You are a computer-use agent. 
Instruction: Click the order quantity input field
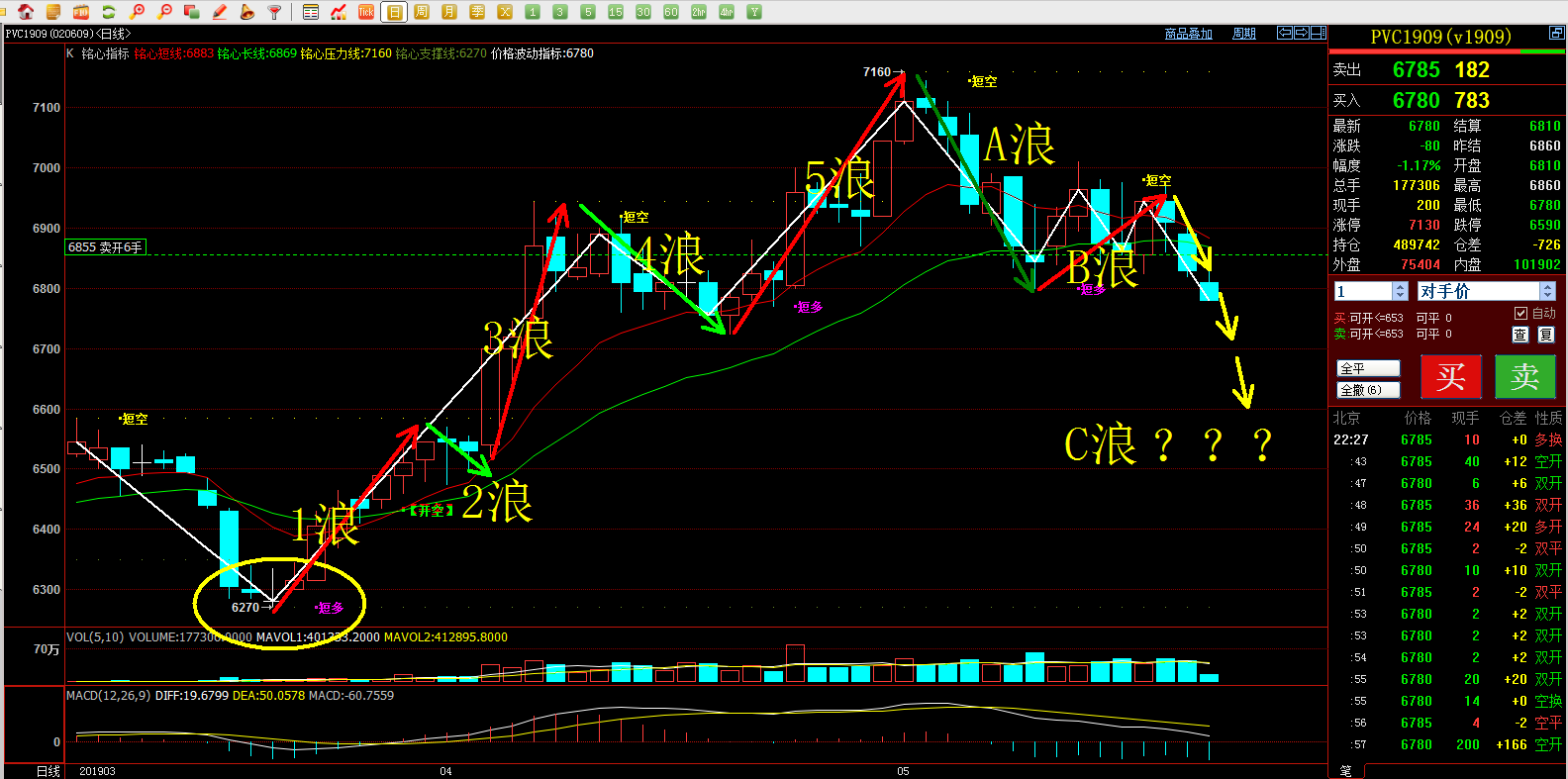click(1362, 291)
